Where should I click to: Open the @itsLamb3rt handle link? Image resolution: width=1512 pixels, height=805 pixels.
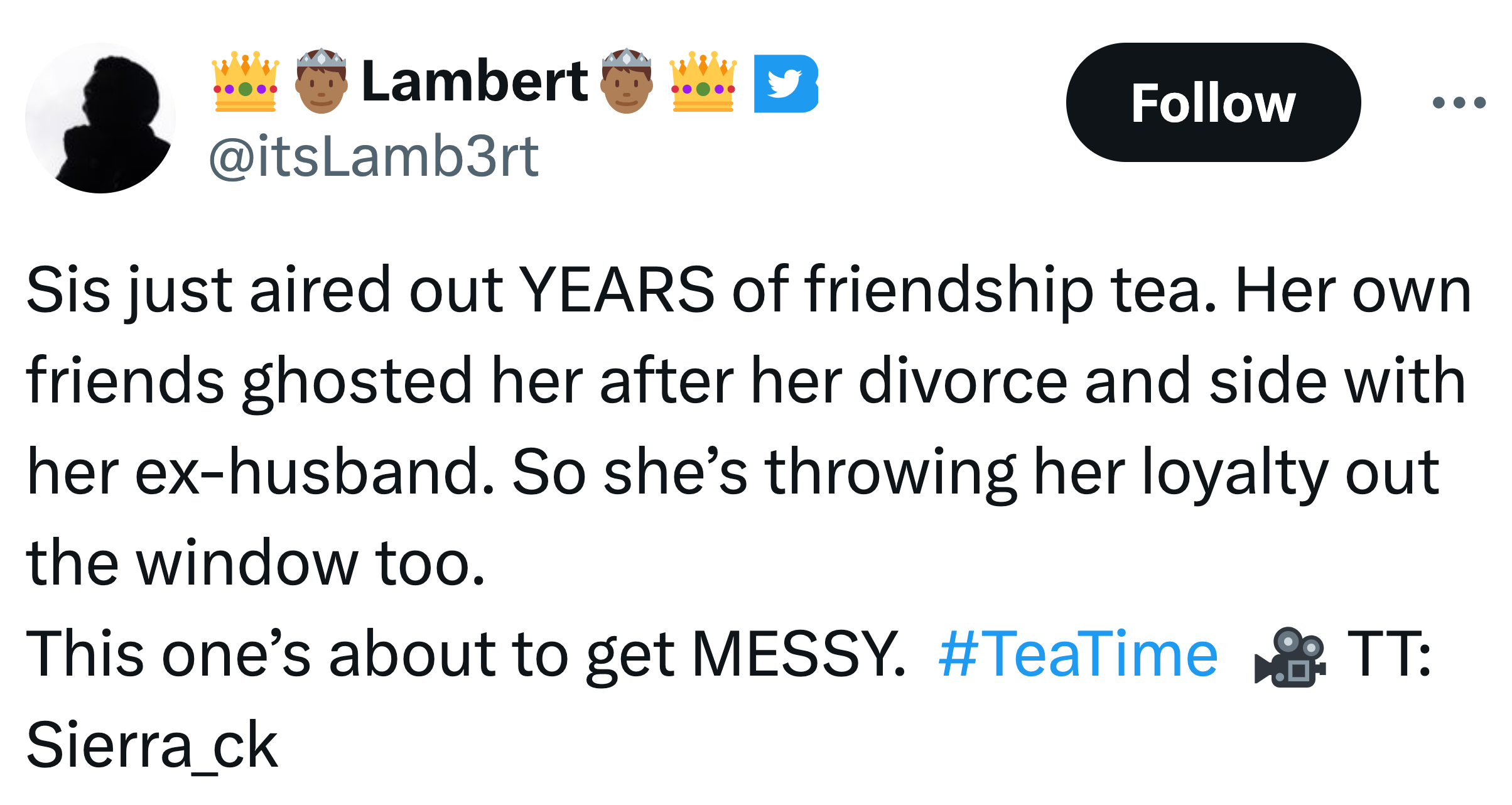tap(374, 156)
